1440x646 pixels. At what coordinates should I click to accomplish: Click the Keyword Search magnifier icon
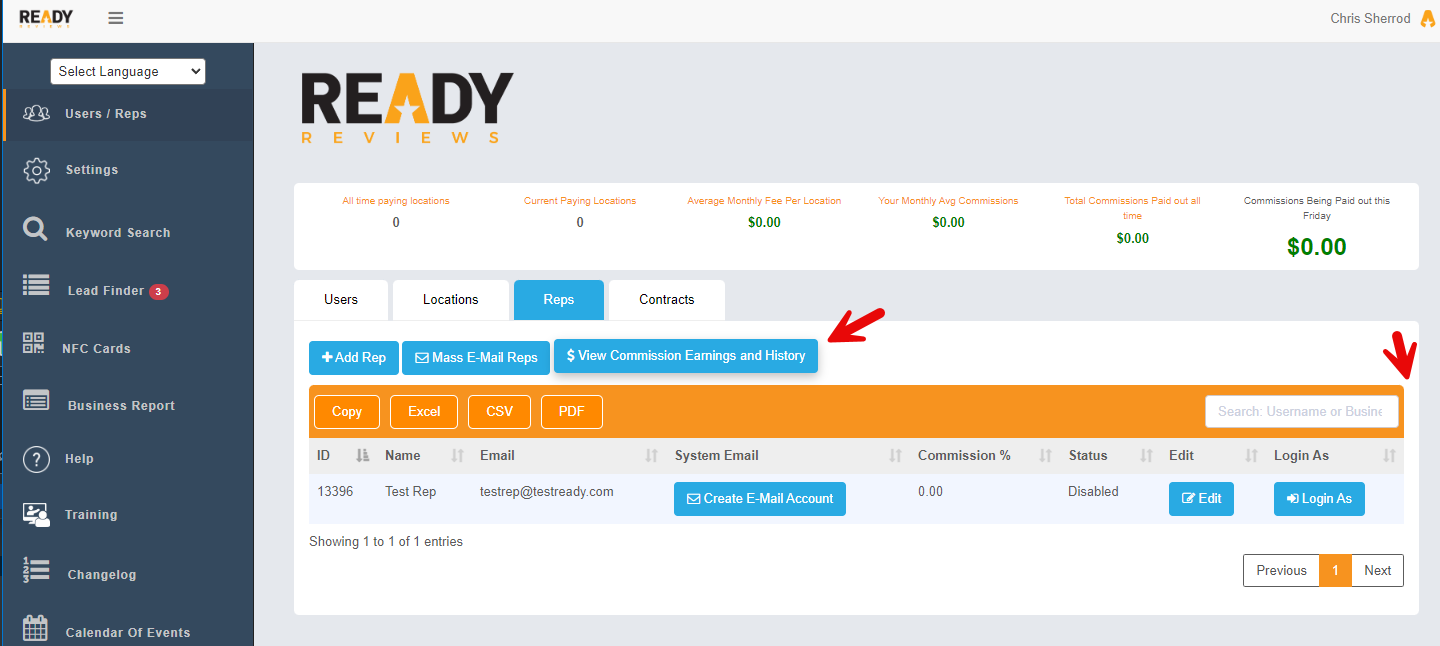36,231
